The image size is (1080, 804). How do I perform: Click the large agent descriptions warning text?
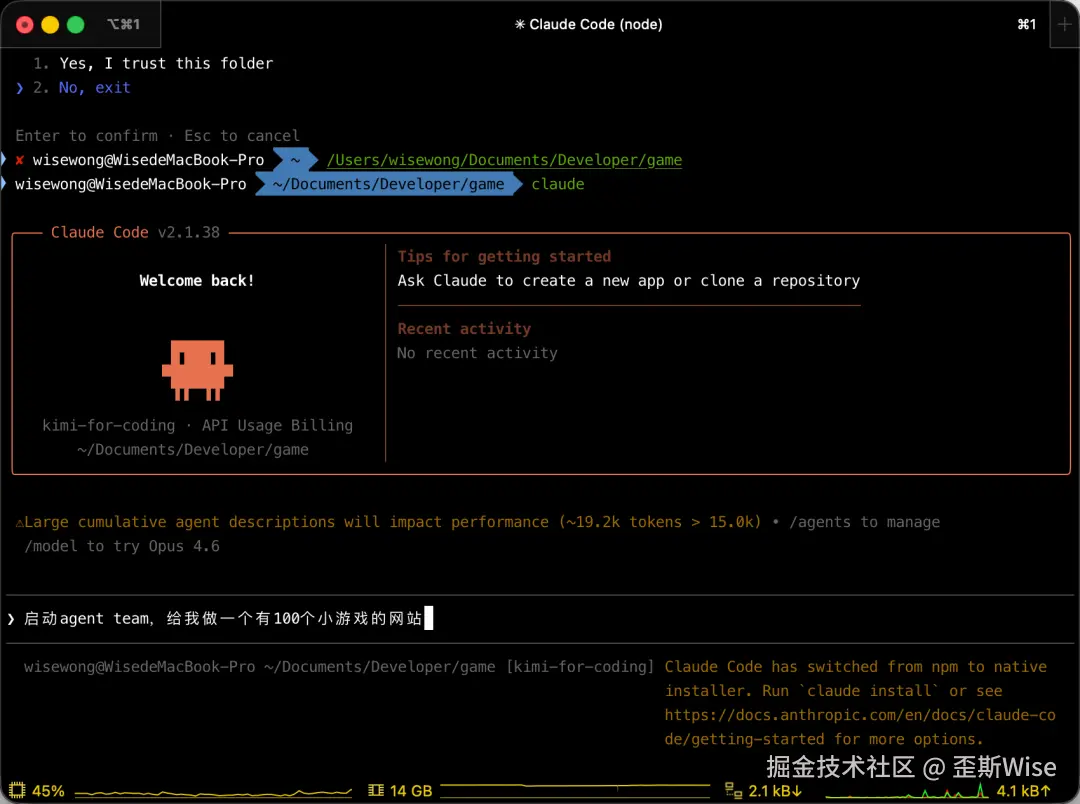[388, 522]
